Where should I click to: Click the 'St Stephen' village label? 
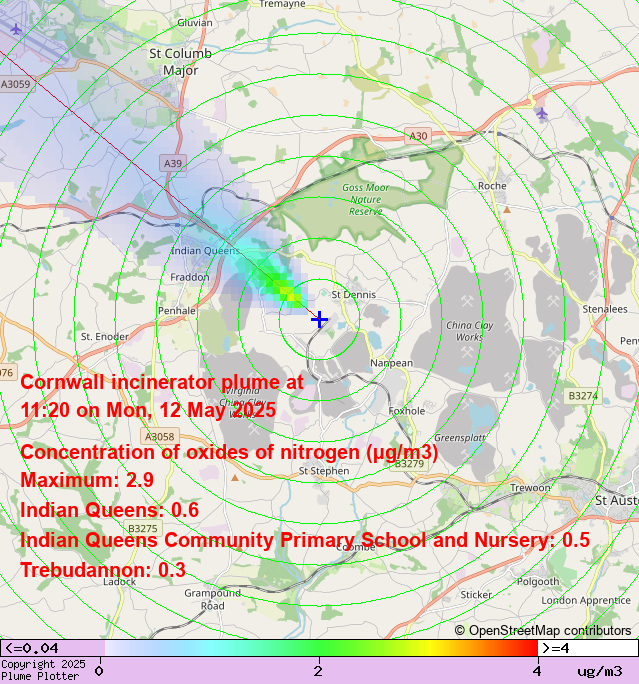324,471
